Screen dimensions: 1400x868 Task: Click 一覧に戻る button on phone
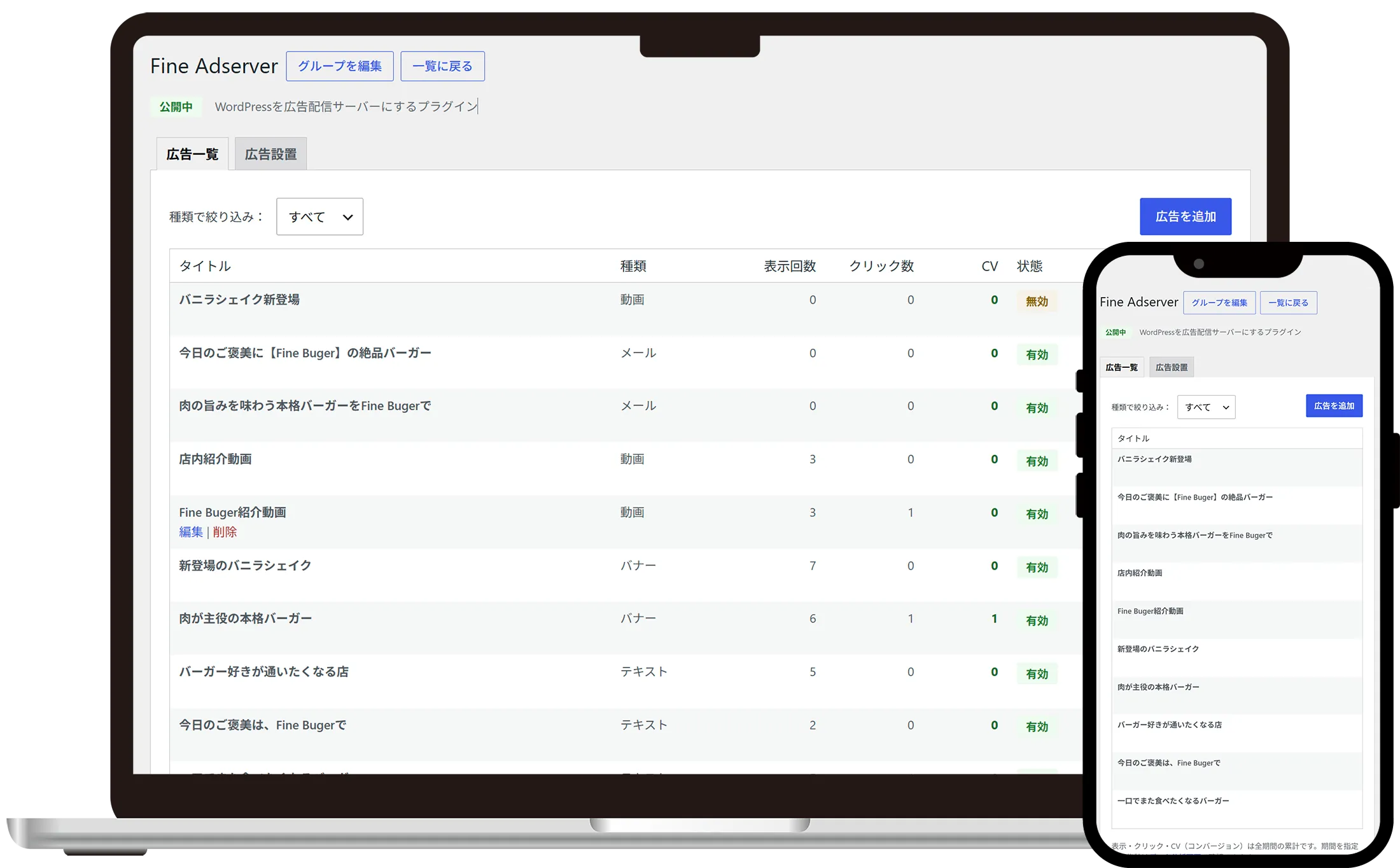pos(1288,303)
